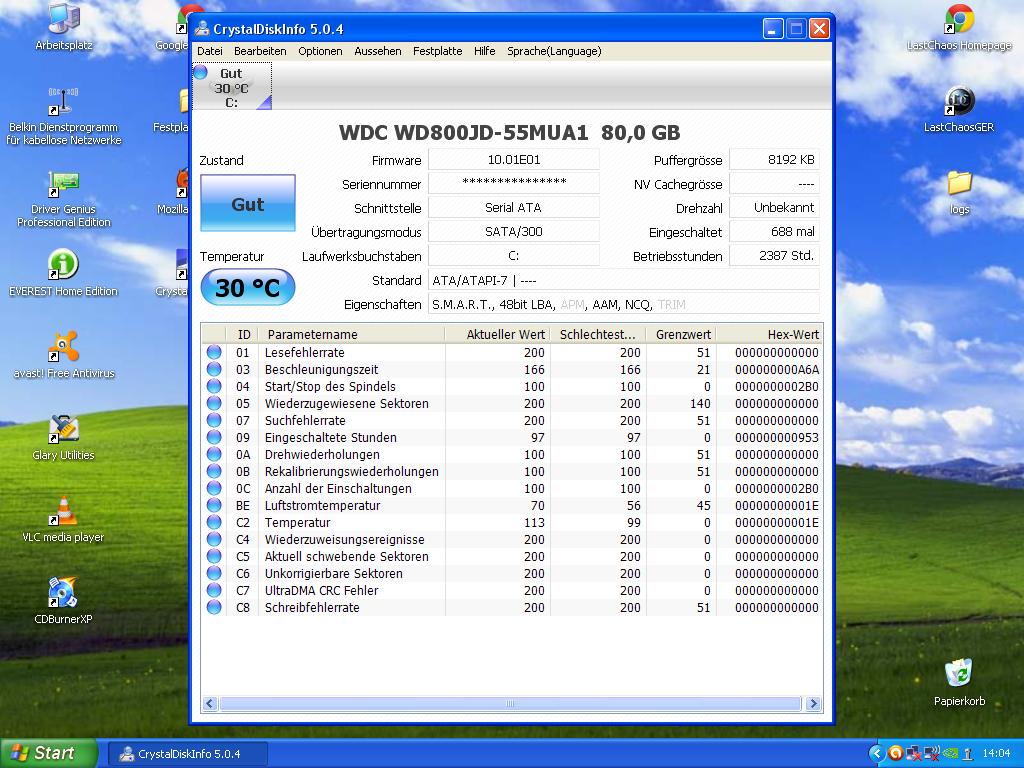Select the Drehwiederholungen row
The height and width of the screenshot is (768, 1024).
[511, 455]
